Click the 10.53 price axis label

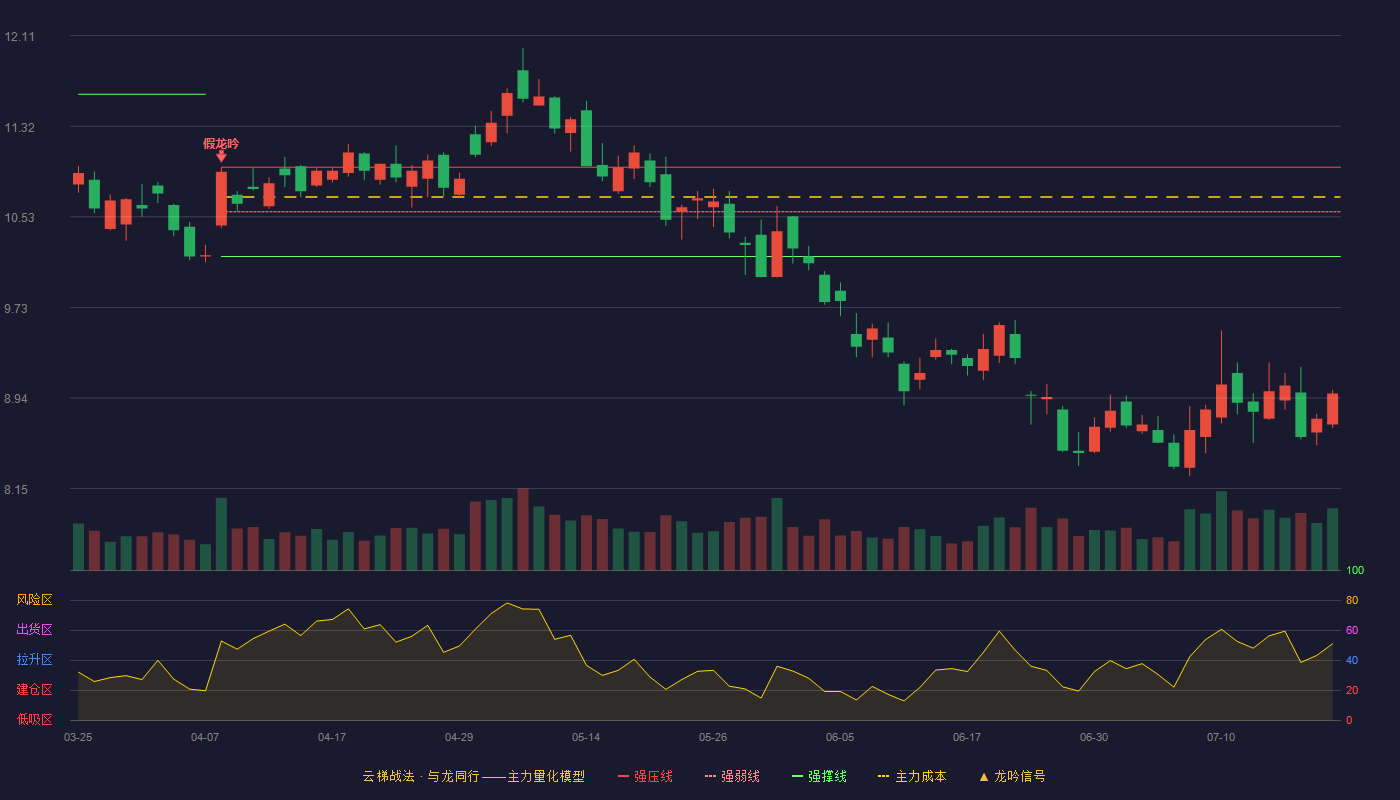19,218
